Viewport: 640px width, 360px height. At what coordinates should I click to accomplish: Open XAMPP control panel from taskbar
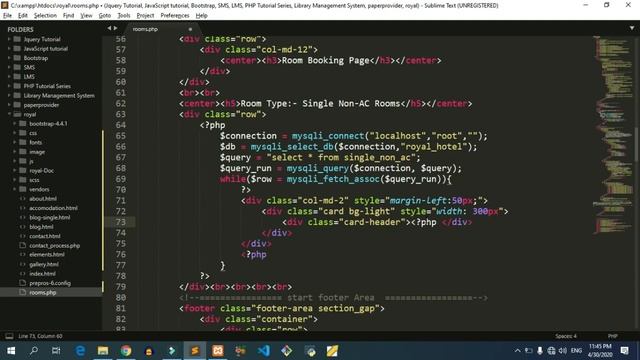click(218, 351)
